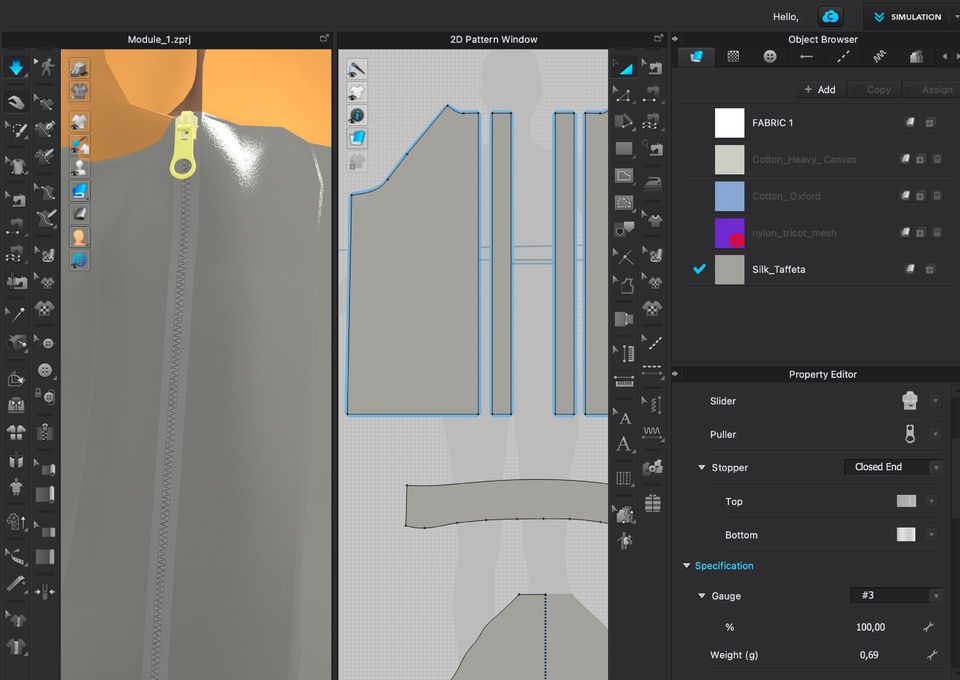
Task: Select the Cotton_Oxford fabric entry
Action: pos(786,196)
